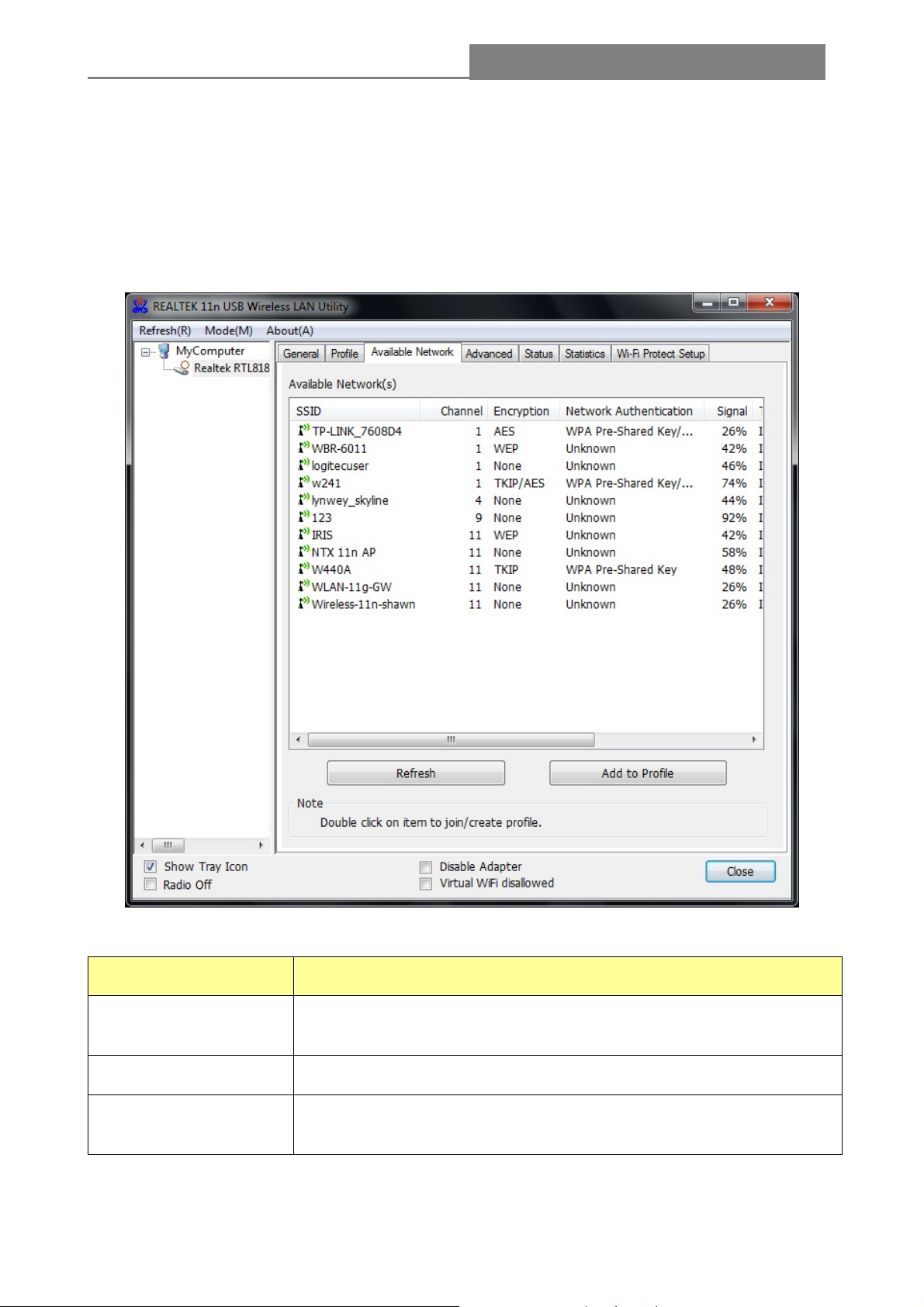924x1307 pixels.
Task: Click the tree panel scroll left arrow
Action: [x=142, y=845]
